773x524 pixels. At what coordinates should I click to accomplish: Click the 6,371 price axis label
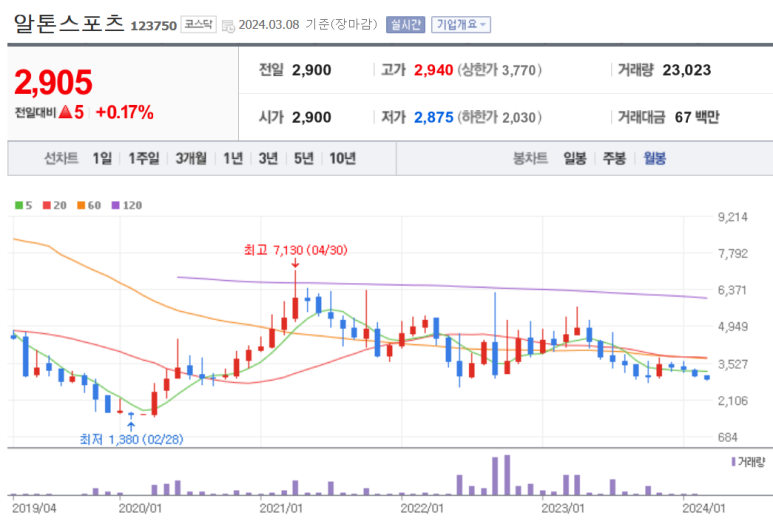pyautogui.click(x=733, y=290)
